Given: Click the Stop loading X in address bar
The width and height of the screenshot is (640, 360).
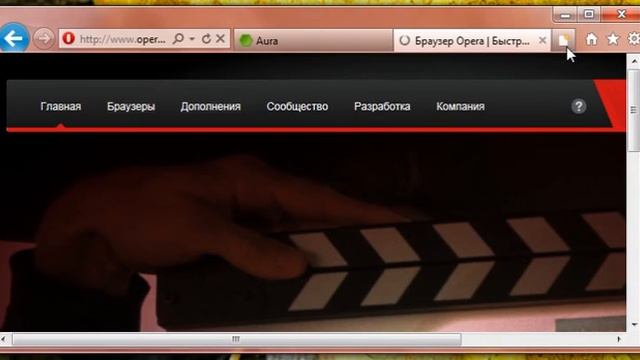Looking at the screenshot, I should [x=220, y=39].
